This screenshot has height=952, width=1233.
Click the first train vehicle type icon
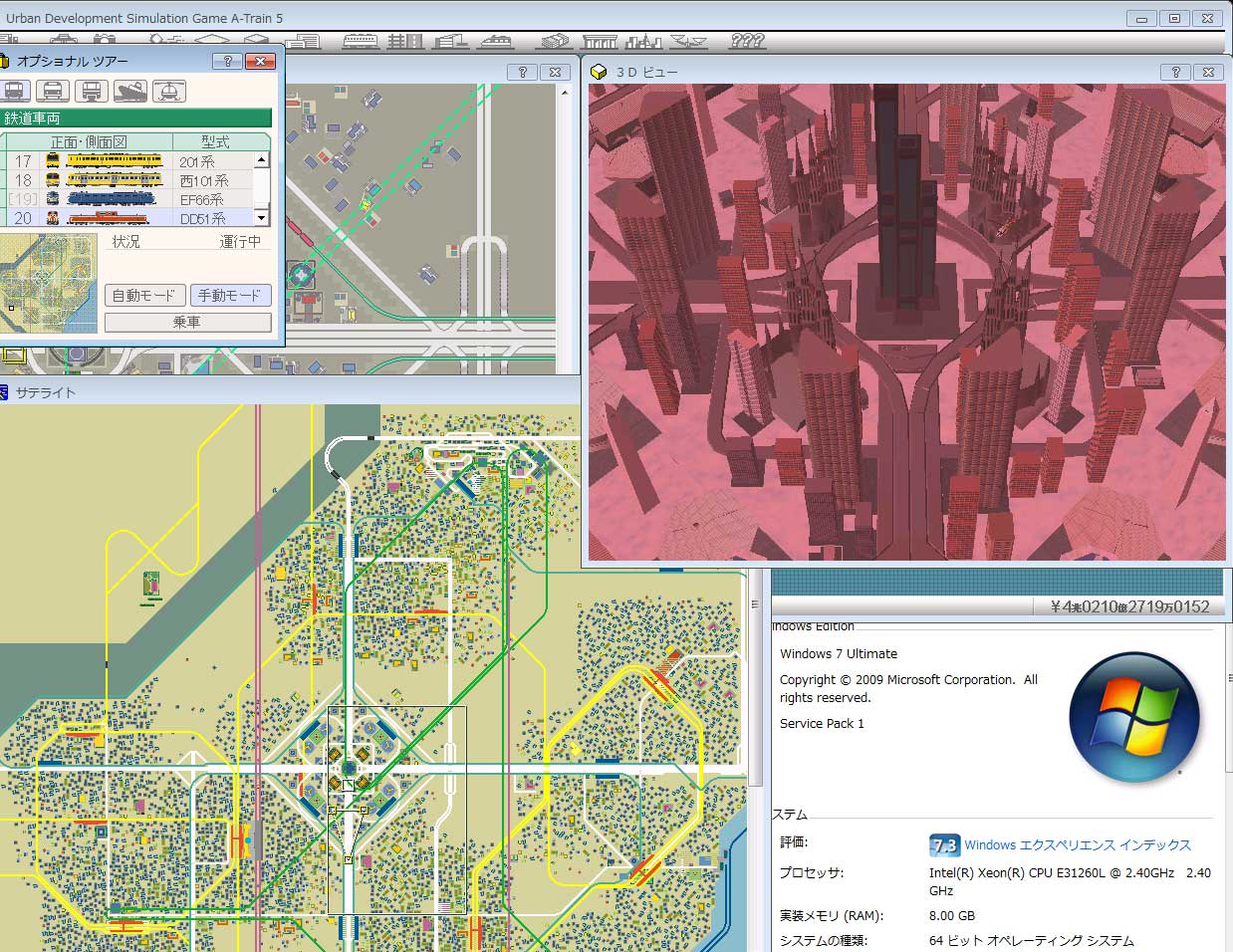[x=14, y=91]
